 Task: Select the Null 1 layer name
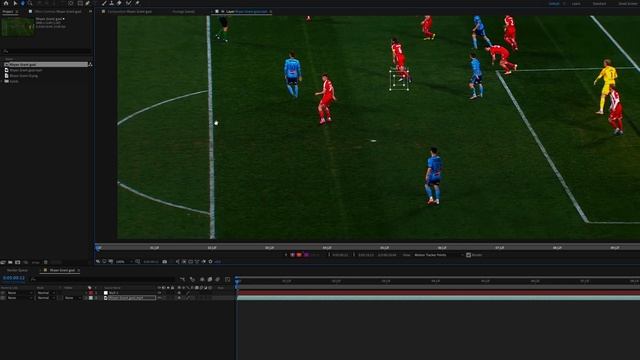tap(113, 293)
